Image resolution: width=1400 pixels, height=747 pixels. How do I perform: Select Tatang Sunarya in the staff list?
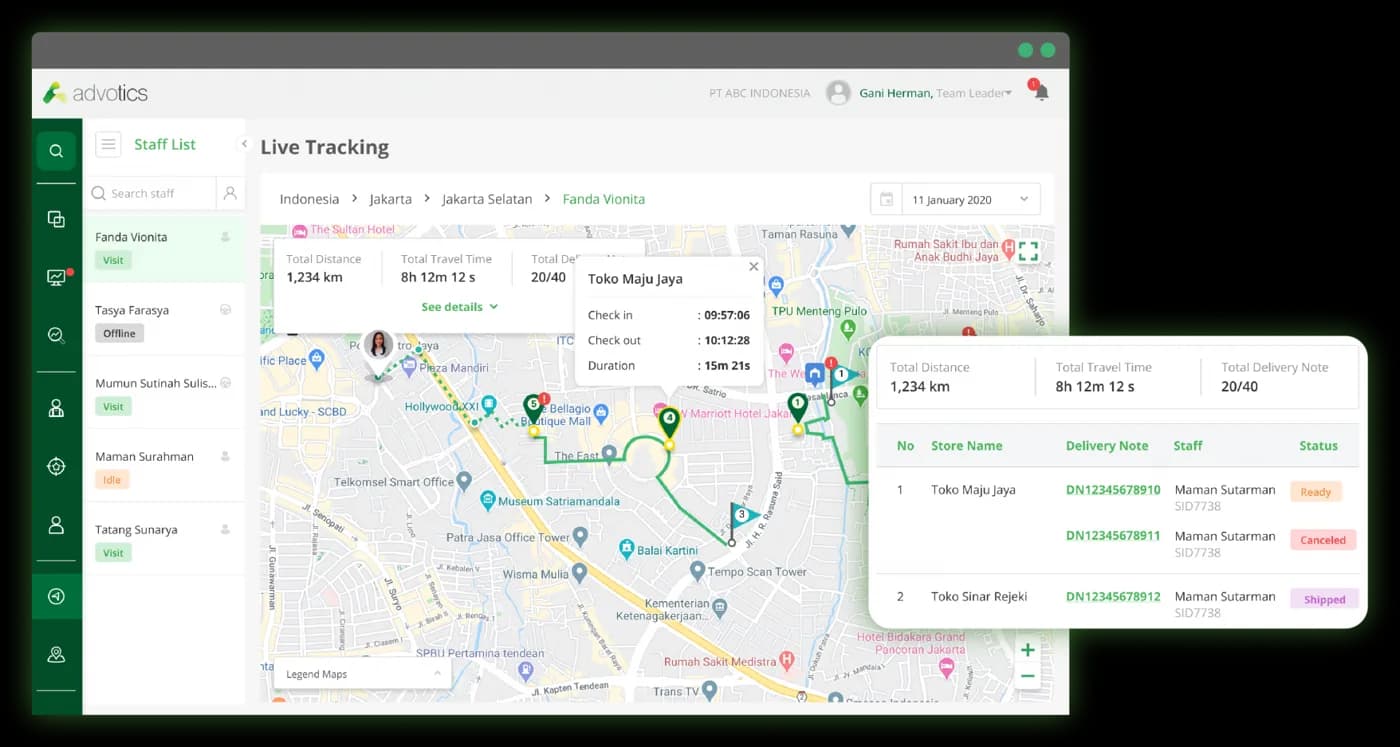(x=164, y=540)
